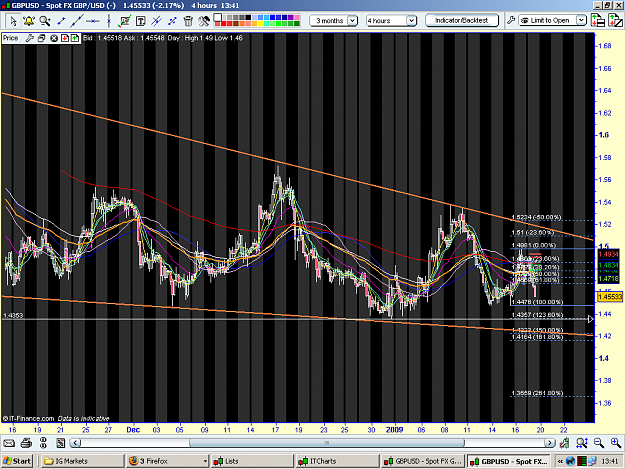Image resolution: width=625 pixels, height=469 pixels.
Task: Pick the pink color swatch
Action: tap(297, 17)
